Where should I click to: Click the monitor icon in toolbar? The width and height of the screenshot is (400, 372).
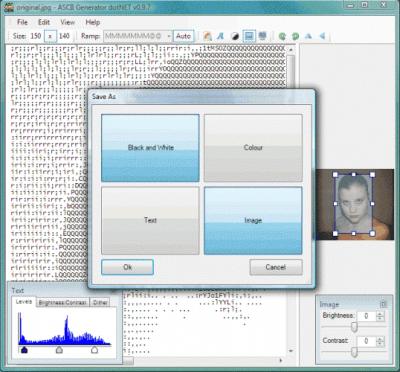(263, 36)
